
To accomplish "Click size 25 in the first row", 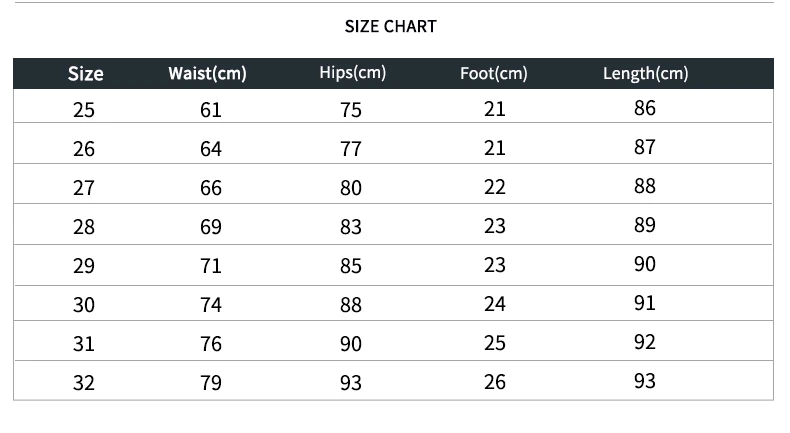I will [84, 110].
